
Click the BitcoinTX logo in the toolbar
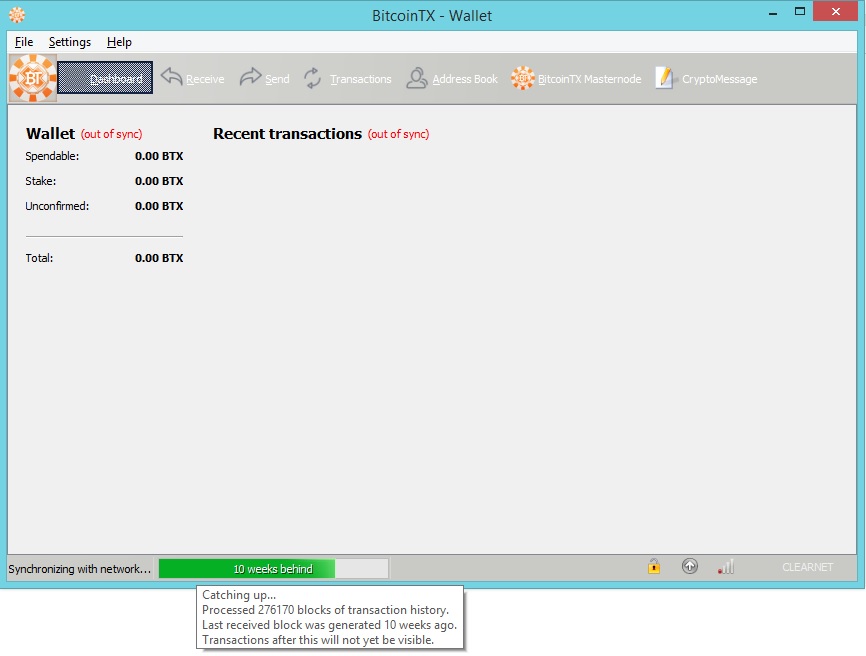point(33,78)
